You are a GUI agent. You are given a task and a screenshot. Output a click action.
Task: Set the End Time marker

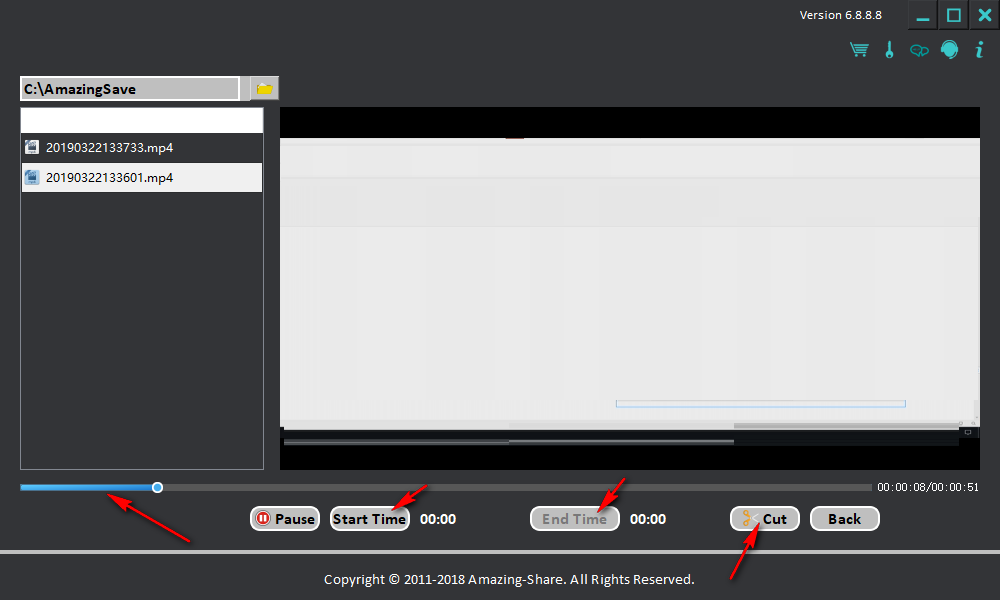[575, 519]
